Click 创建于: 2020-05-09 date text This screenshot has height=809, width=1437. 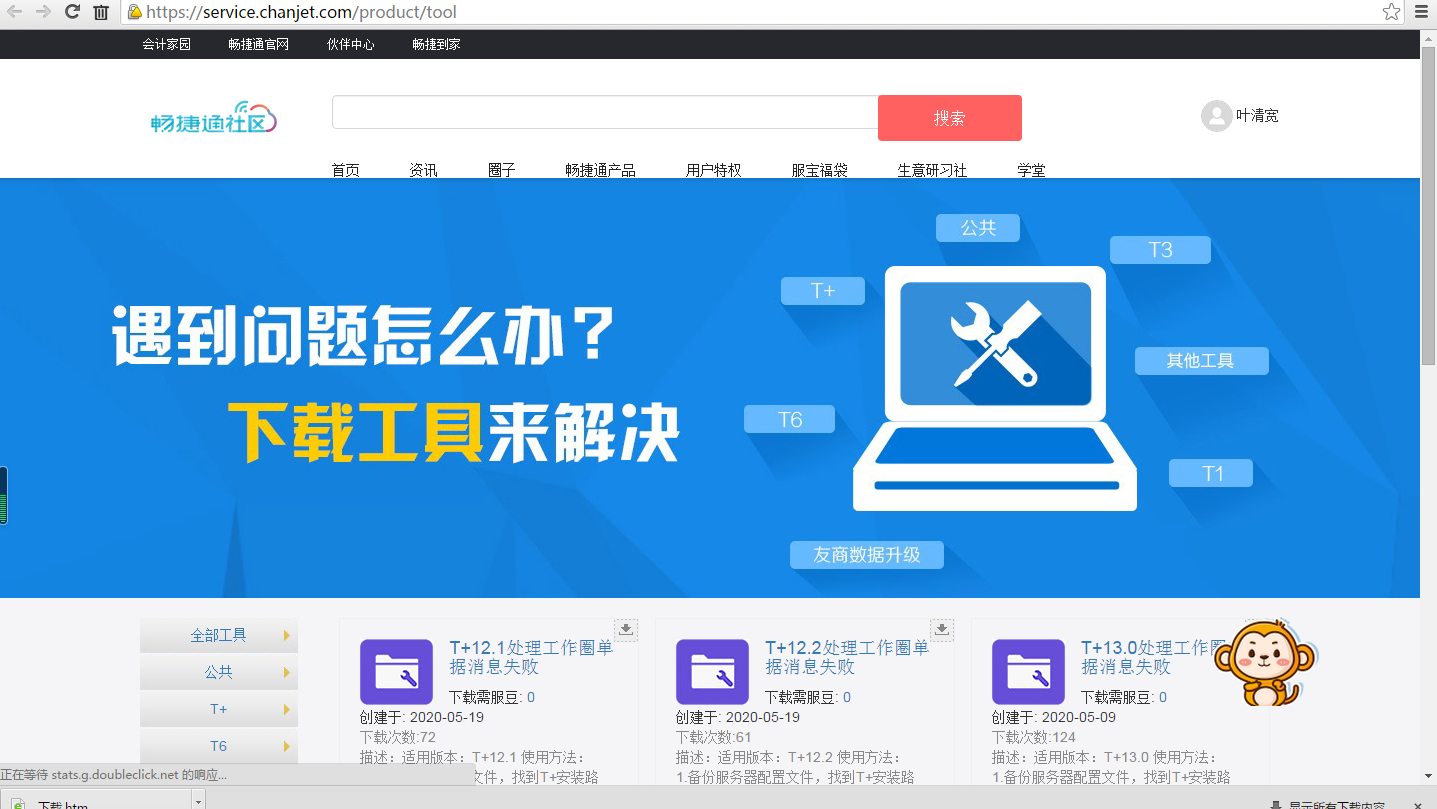click(x=1054, y=717)
